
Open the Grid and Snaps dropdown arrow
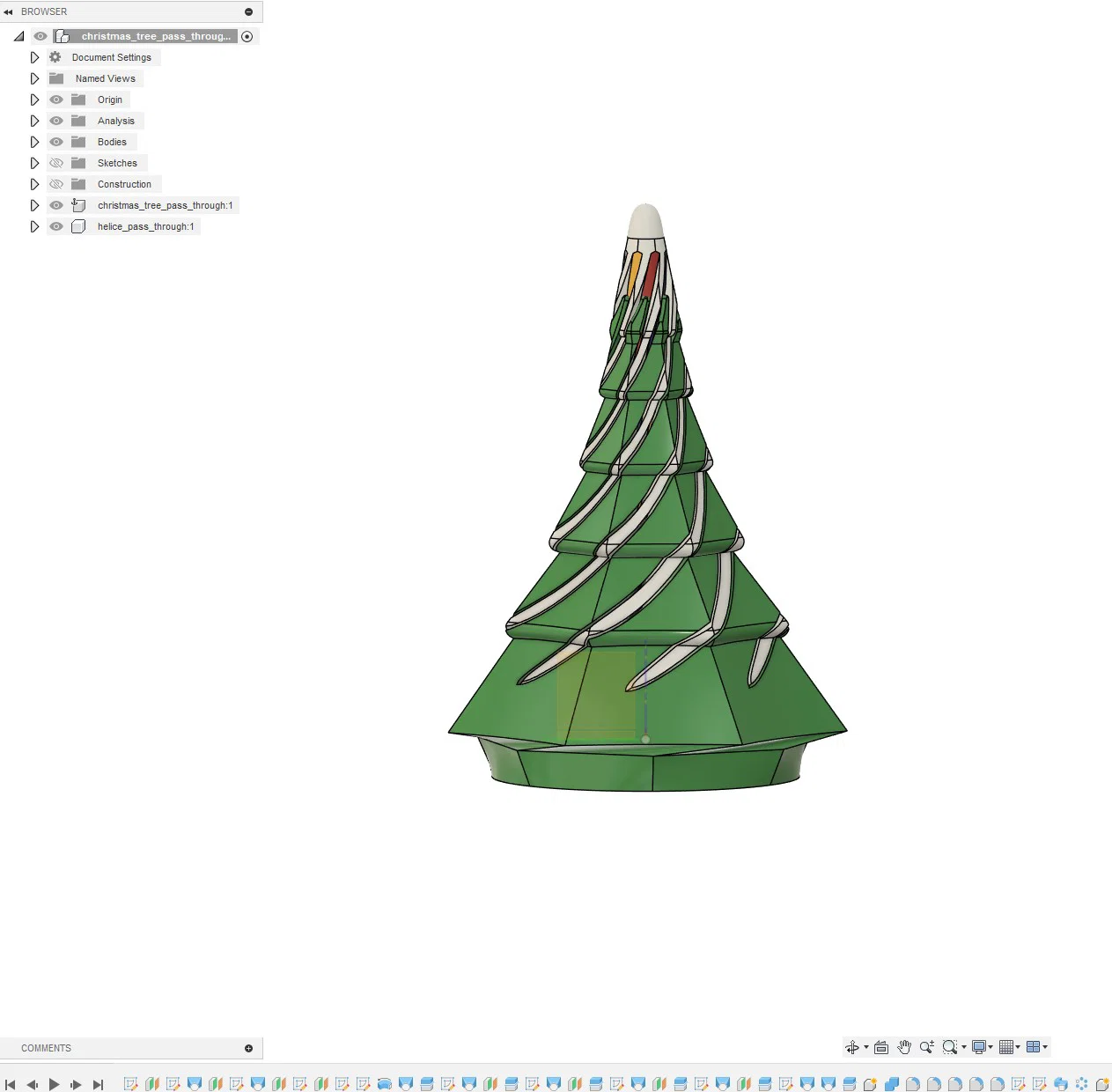click(x=1019, y=1047)
